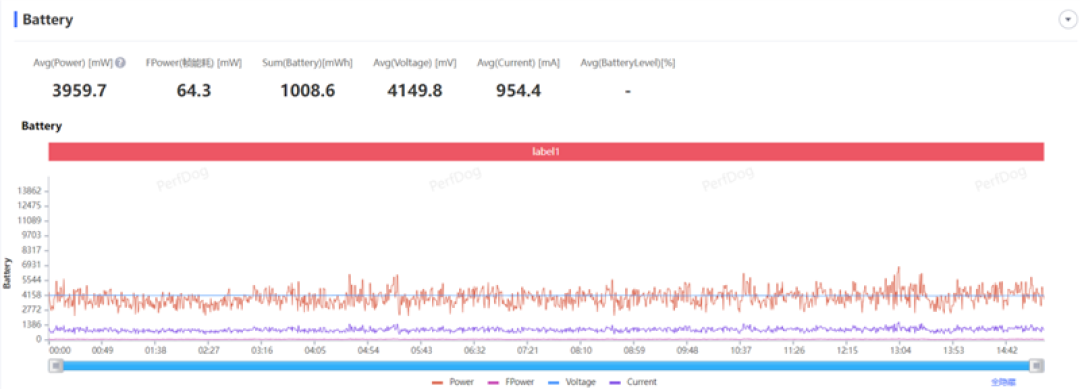Click the FPower value 64.3
1080x389 pixels.
(193, 90)
